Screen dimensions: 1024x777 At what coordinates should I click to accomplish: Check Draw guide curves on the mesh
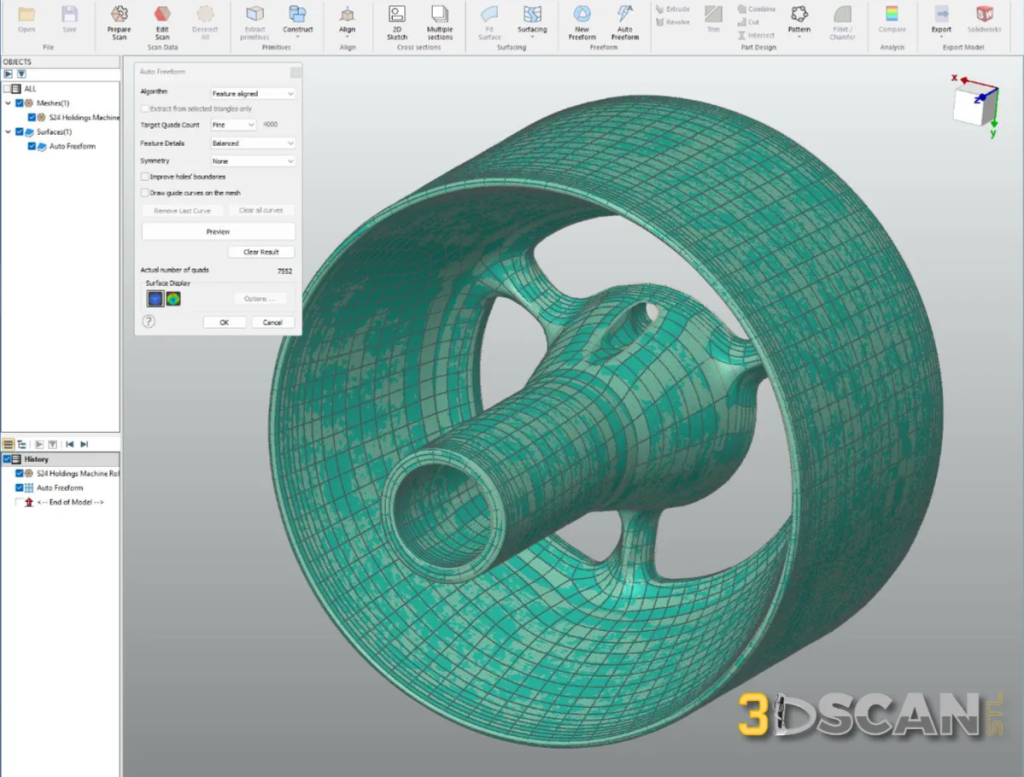pos(145,193)
